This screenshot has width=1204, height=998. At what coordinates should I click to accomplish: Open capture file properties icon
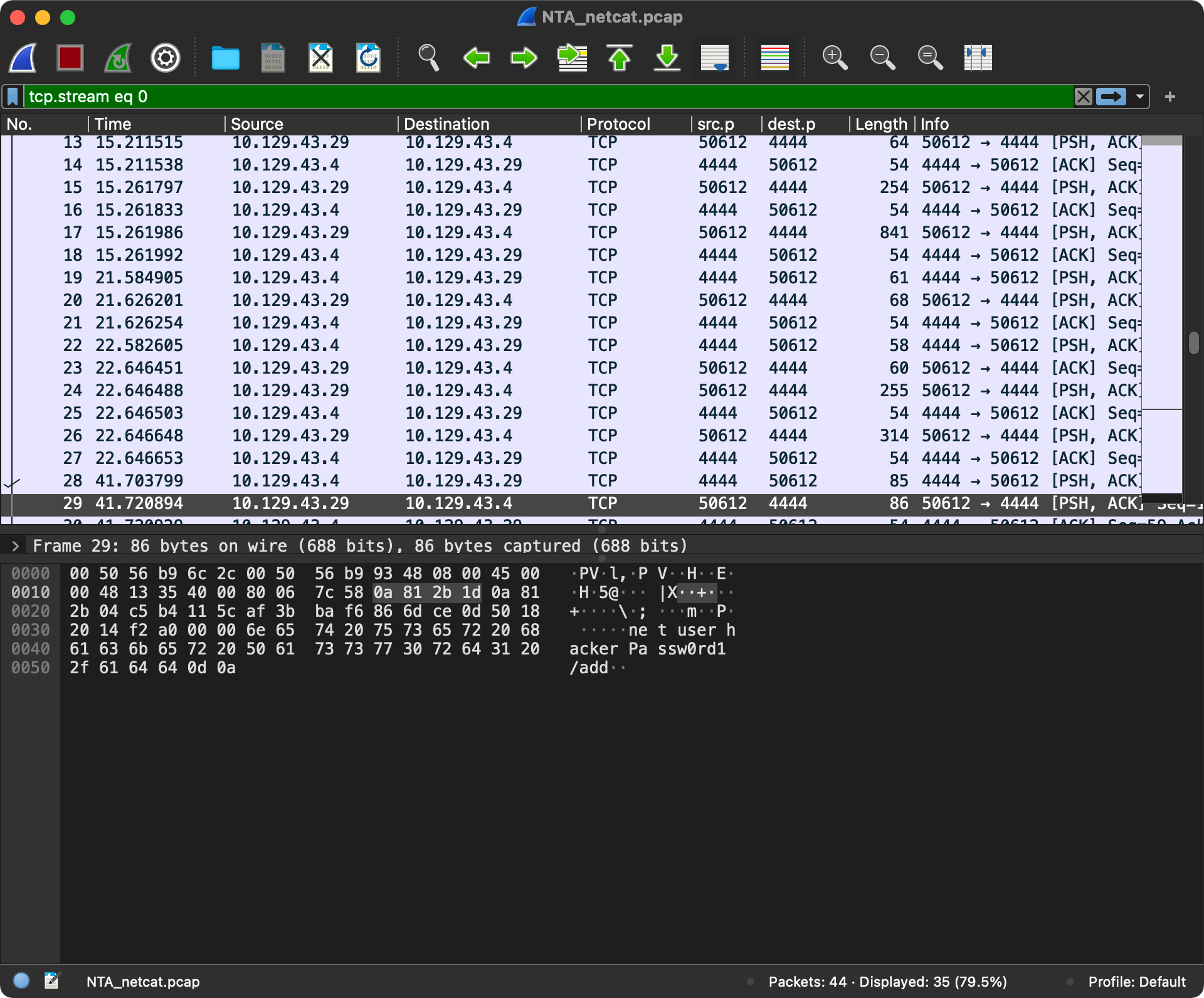51,980
